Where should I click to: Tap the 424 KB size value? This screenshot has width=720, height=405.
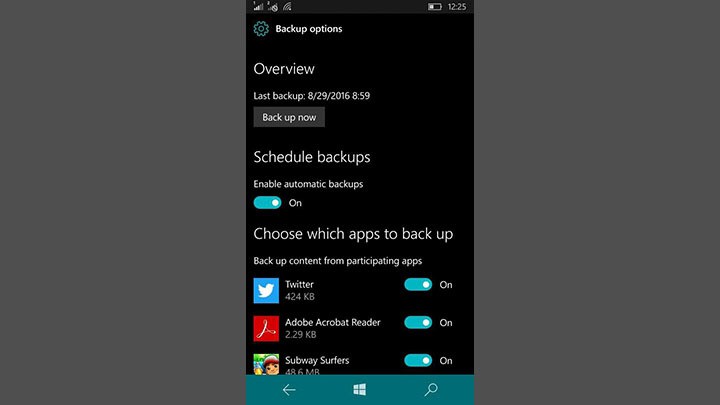pyautogui.click(x=299, y=297)
